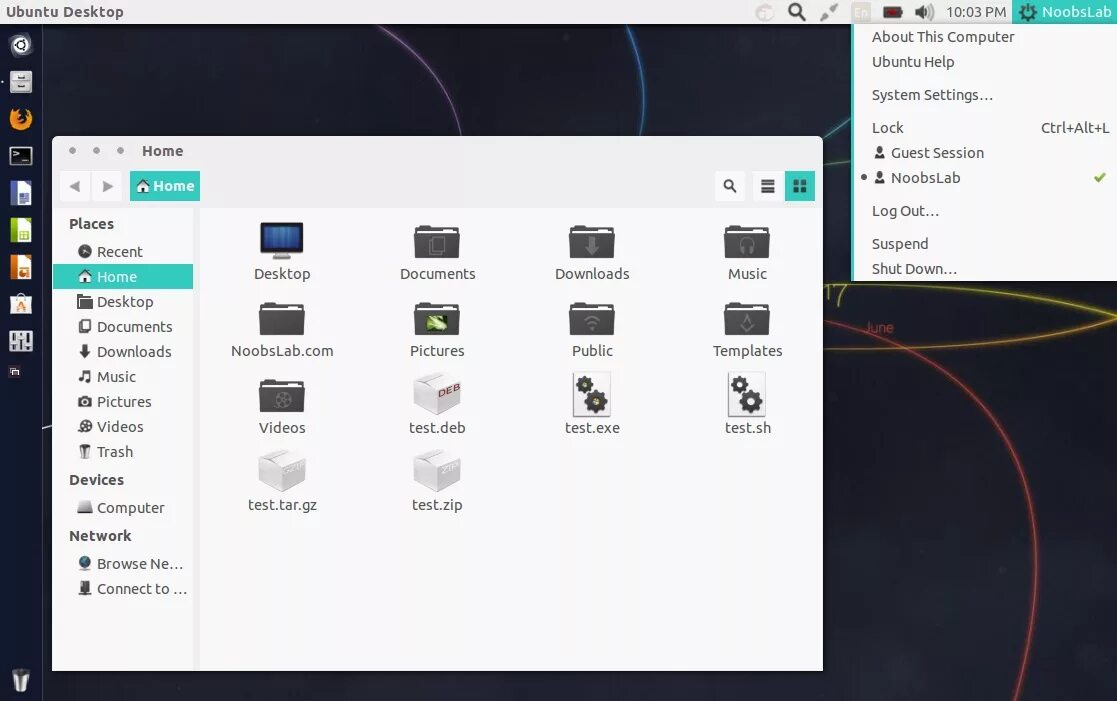This screenshot has height=701, width=1117.
Task: Select the Templates folder icon
Action: pos(747,318)
